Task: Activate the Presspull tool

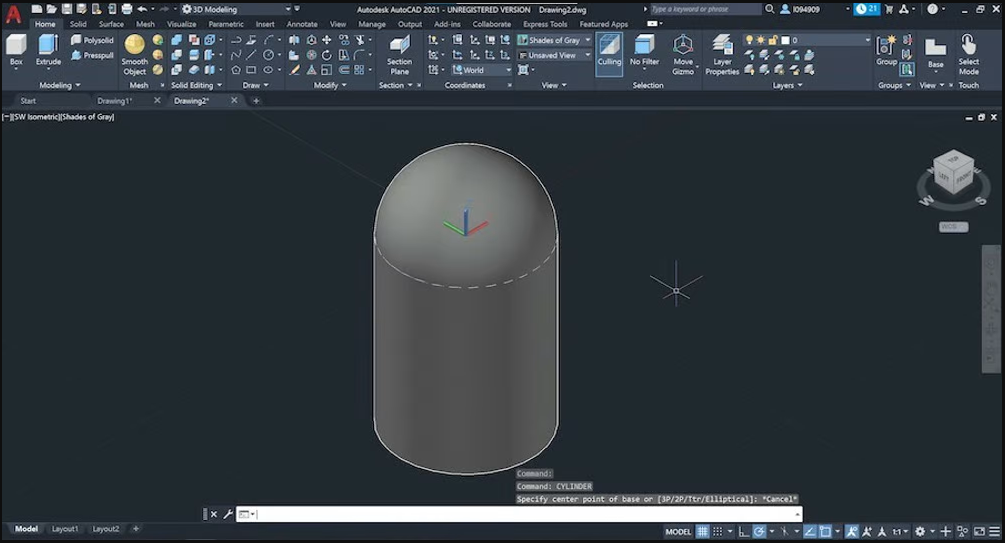Action: click(x=92, y=55)
